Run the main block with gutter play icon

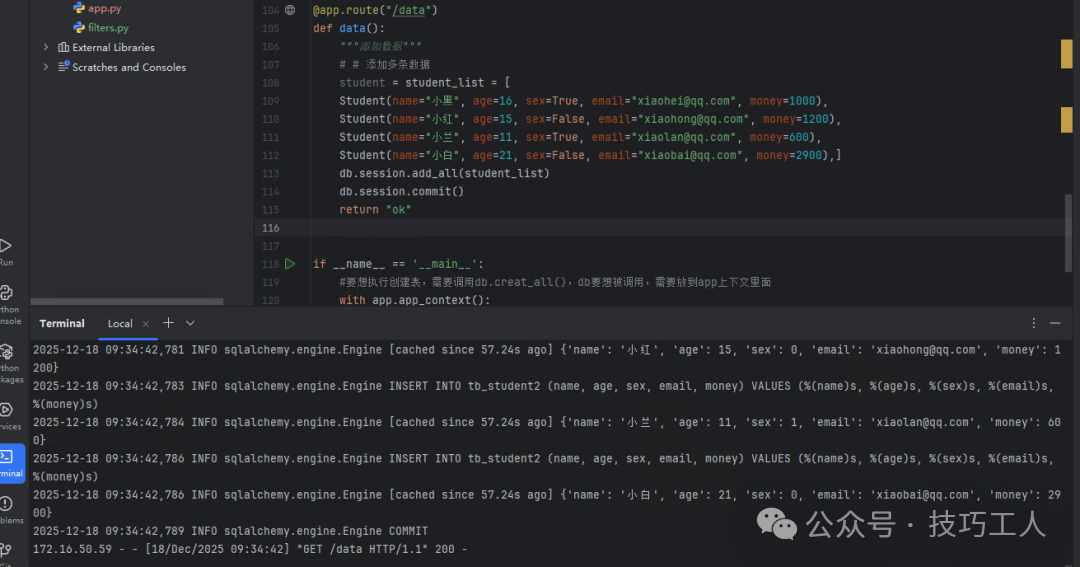pyautogui.click(x=290, y=264)
